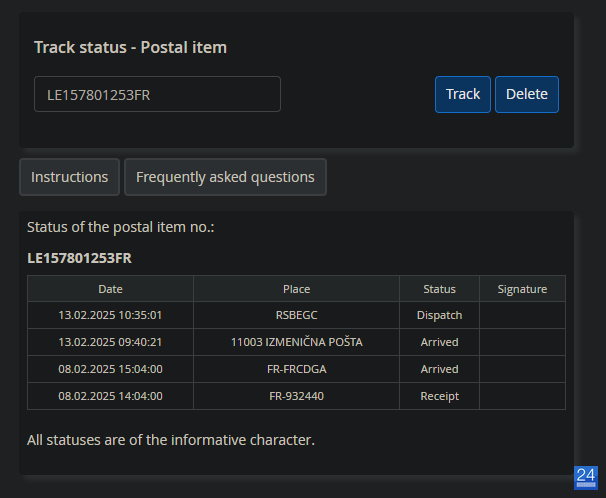Screen dimensions: 606x498
Task: Click the bold LE157801253FR item number
Action: [x=80, y=258]
